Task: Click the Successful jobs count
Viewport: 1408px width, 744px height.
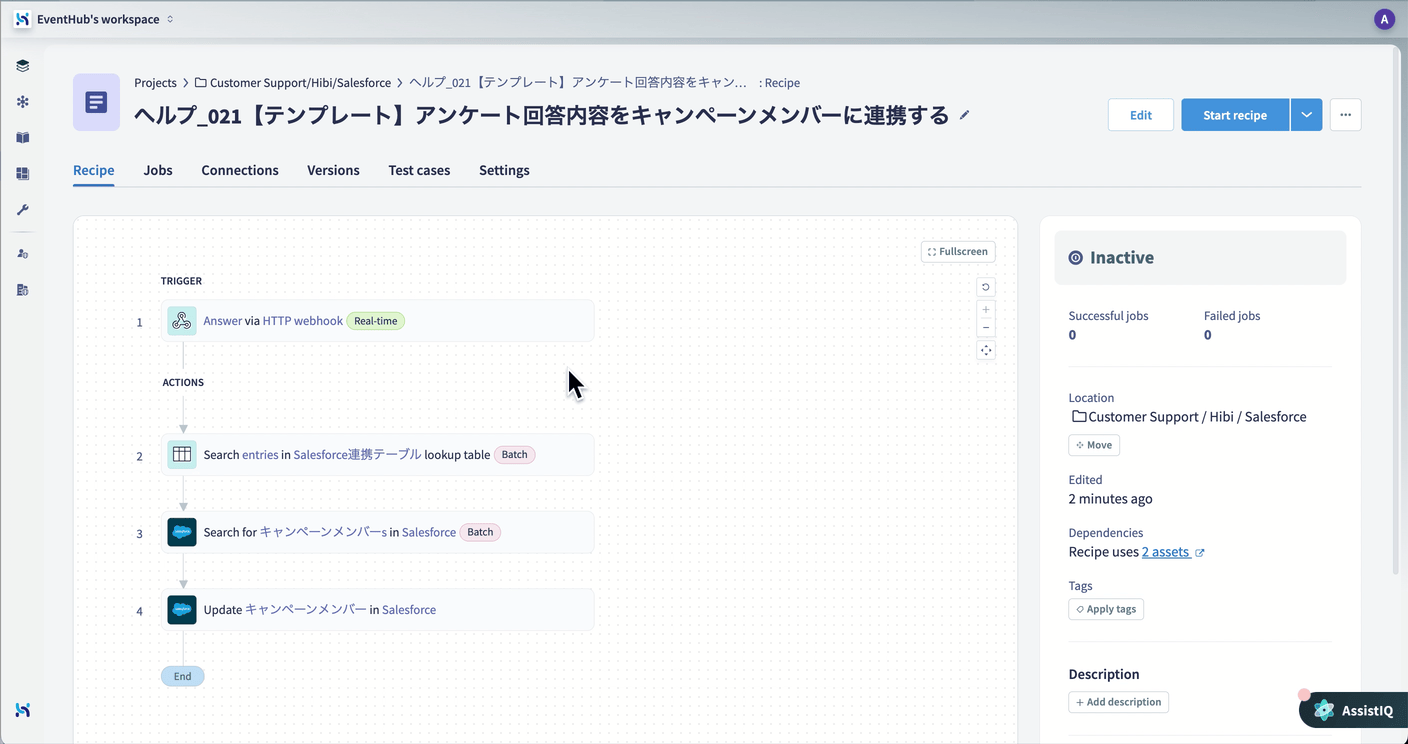Action: 1072,335
